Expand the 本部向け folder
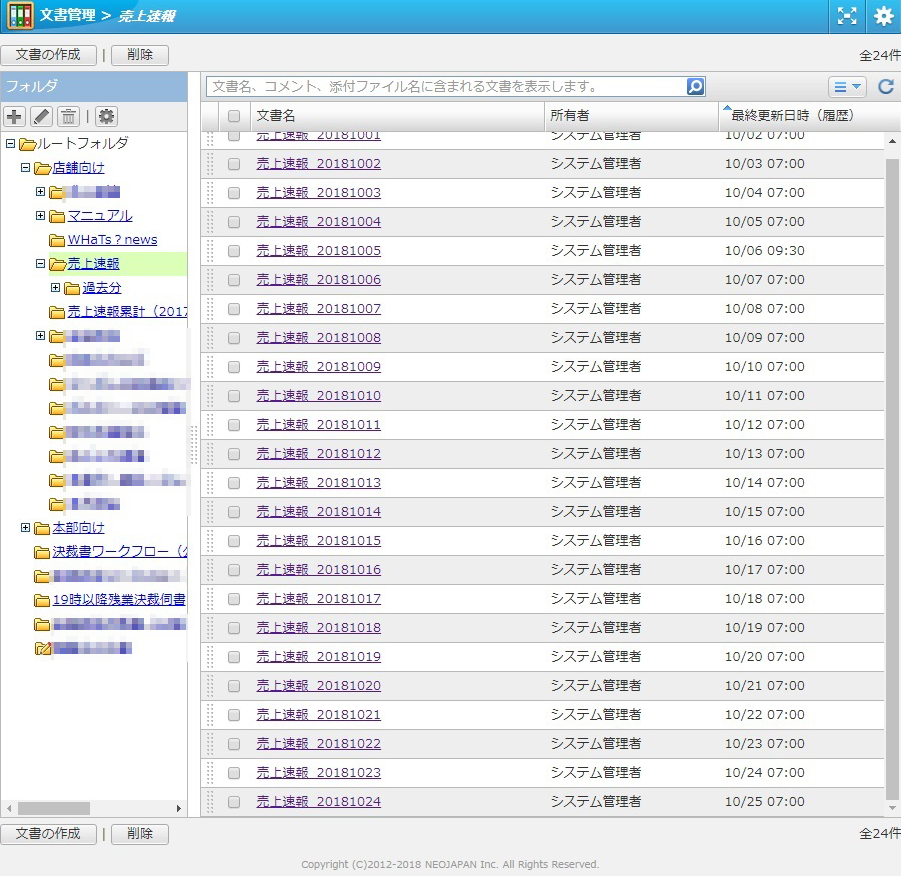Screen dimensions: 901x876 (x=26, y=528)
